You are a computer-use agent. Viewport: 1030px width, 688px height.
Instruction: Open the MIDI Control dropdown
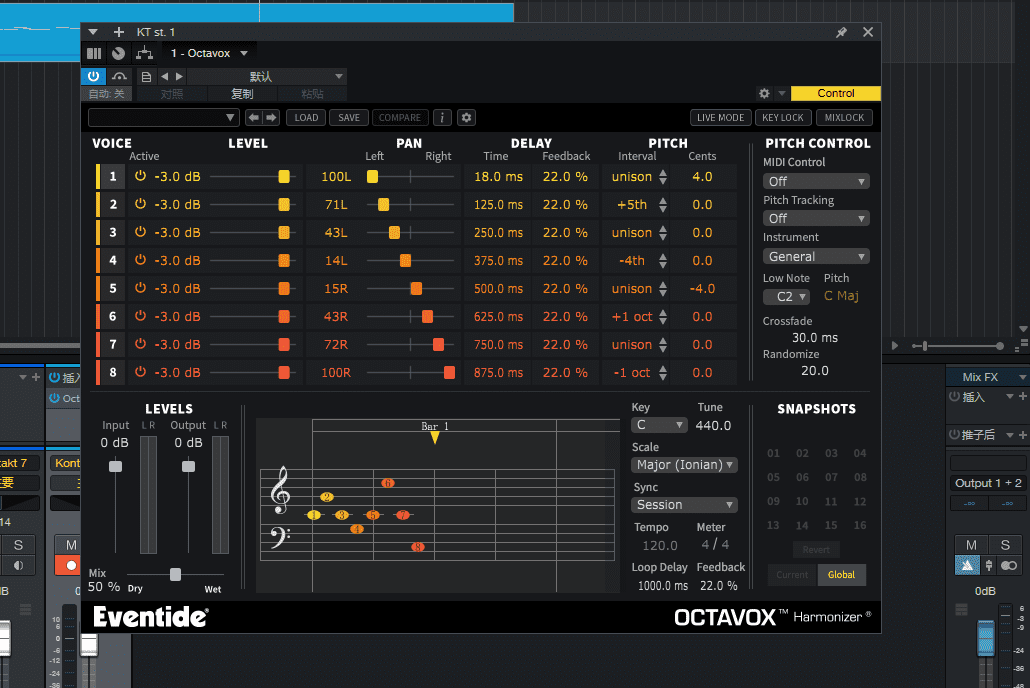816,181
